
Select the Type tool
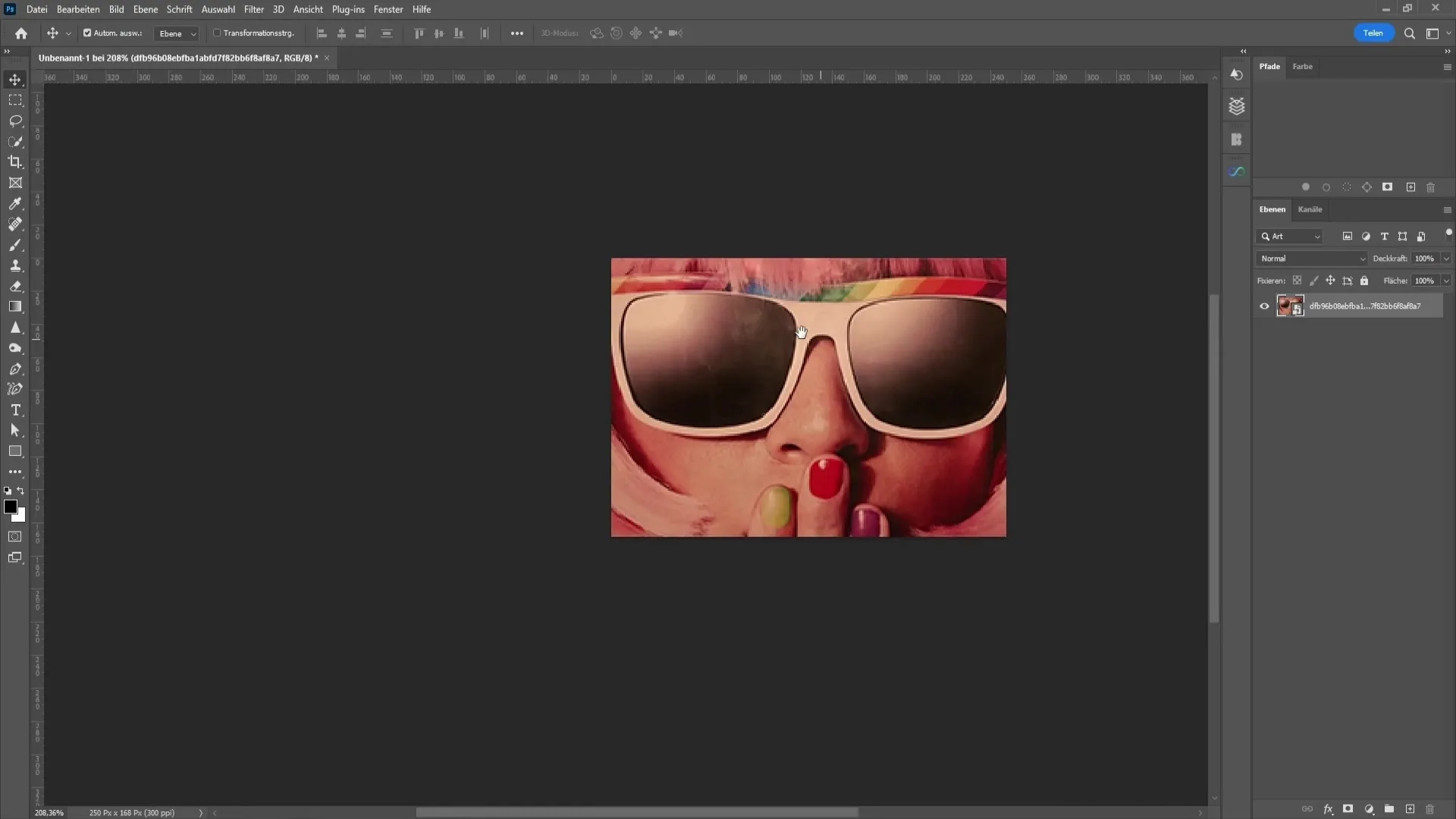click(x=15, y=410)
